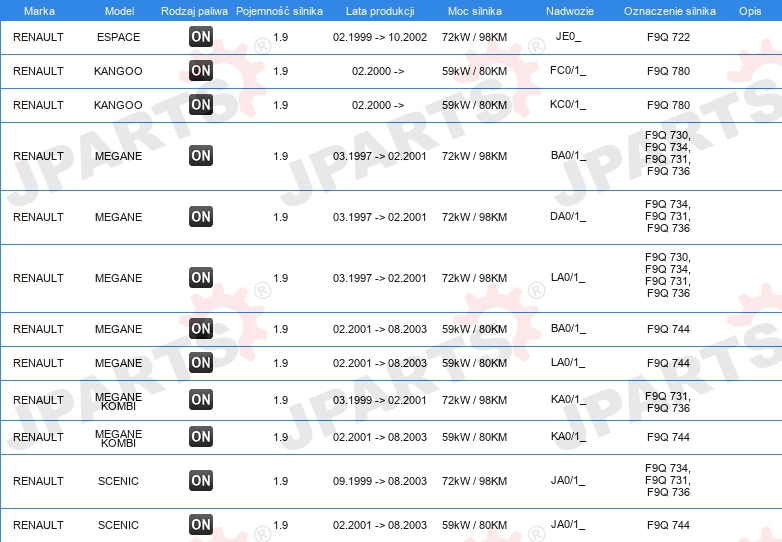Click ON icon in MEGANE LA0/1_ 72kW row
Image resolution: width=782 pixels, height=542 pixels.
[x=201, y=277]
